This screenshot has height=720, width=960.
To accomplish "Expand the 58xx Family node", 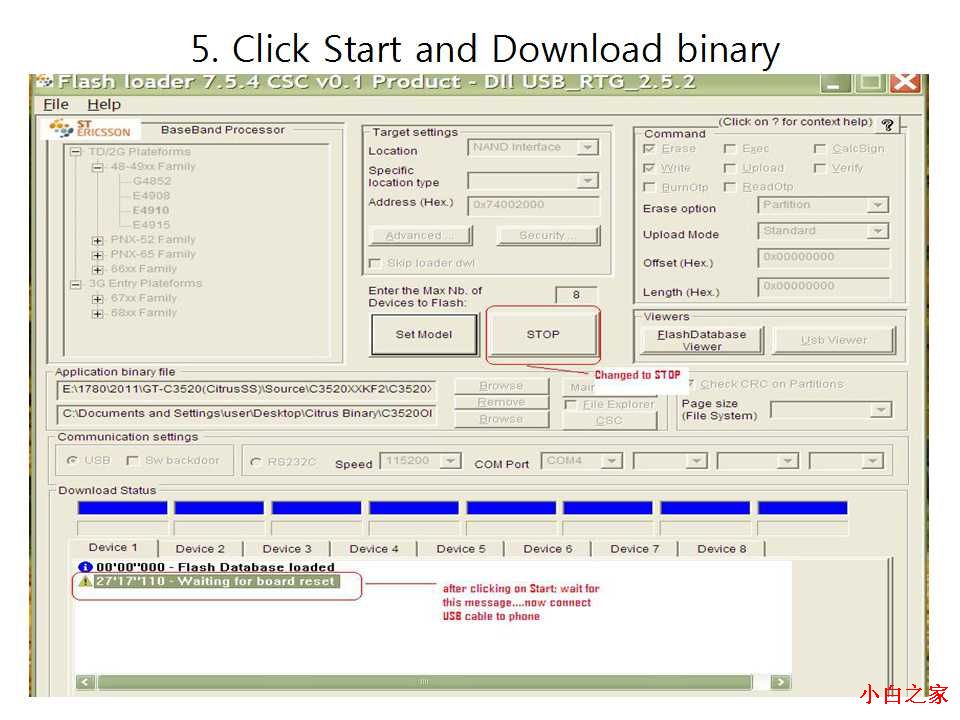I will (97, 313).
